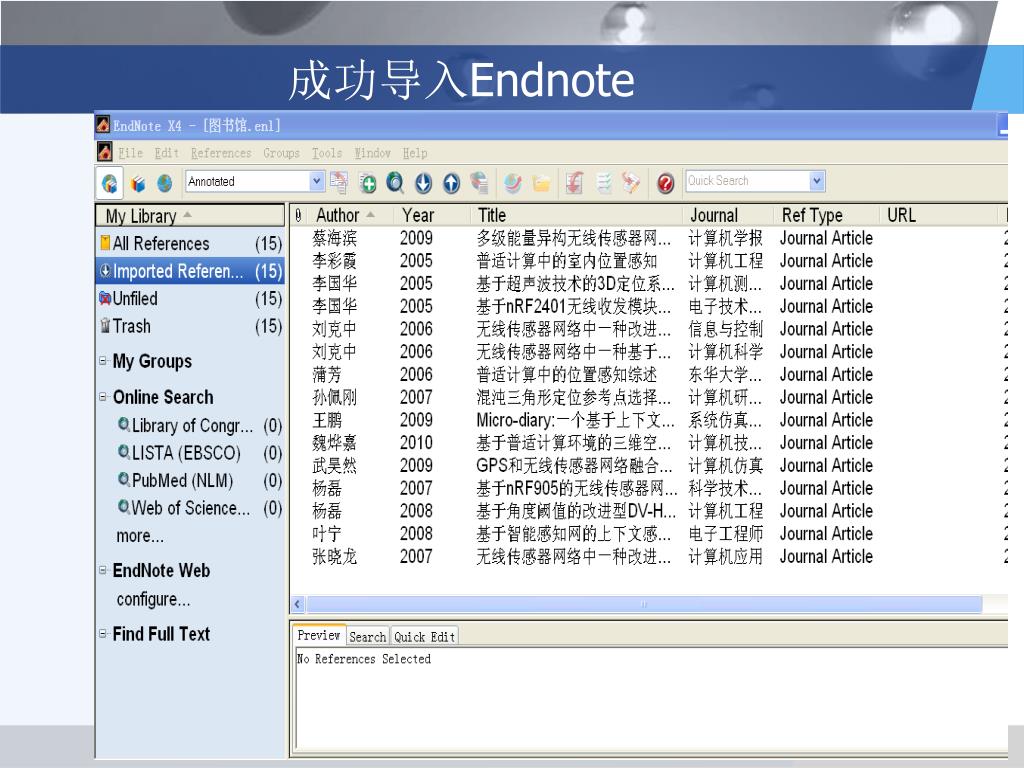Click the configure... link under EndNote Web
Screen dimensions: 1024x768
(x=153, y=600)
